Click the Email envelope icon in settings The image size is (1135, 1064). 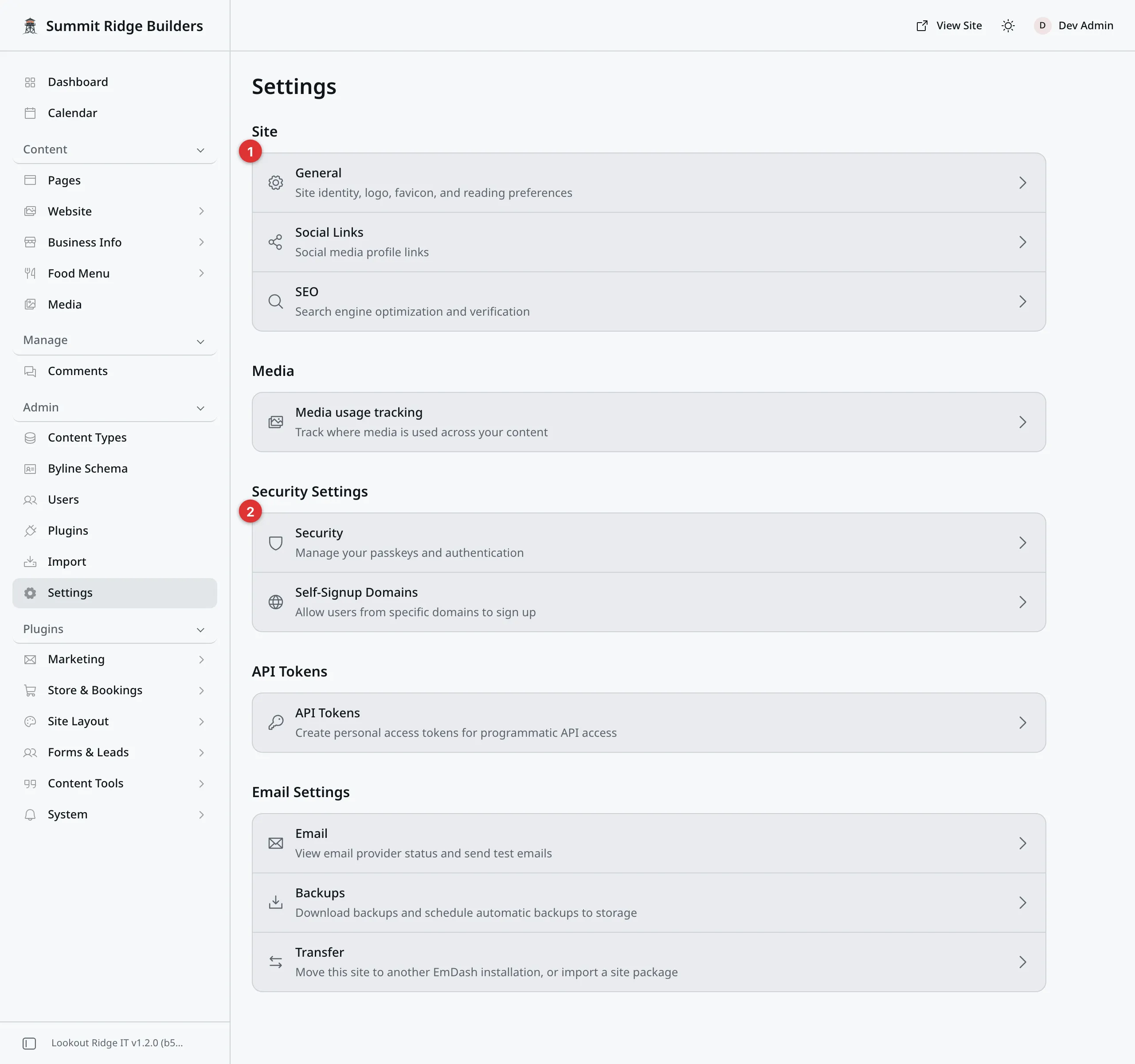click(276, 843)
